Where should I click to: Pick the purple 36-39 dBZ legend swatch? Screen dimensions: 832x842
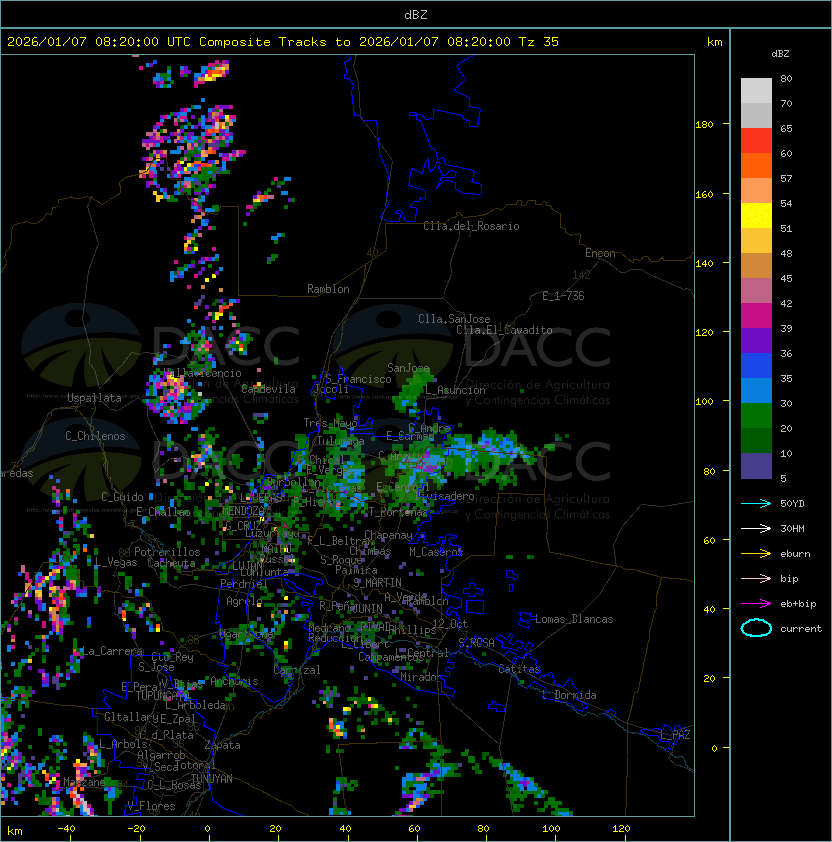[756, 340]
